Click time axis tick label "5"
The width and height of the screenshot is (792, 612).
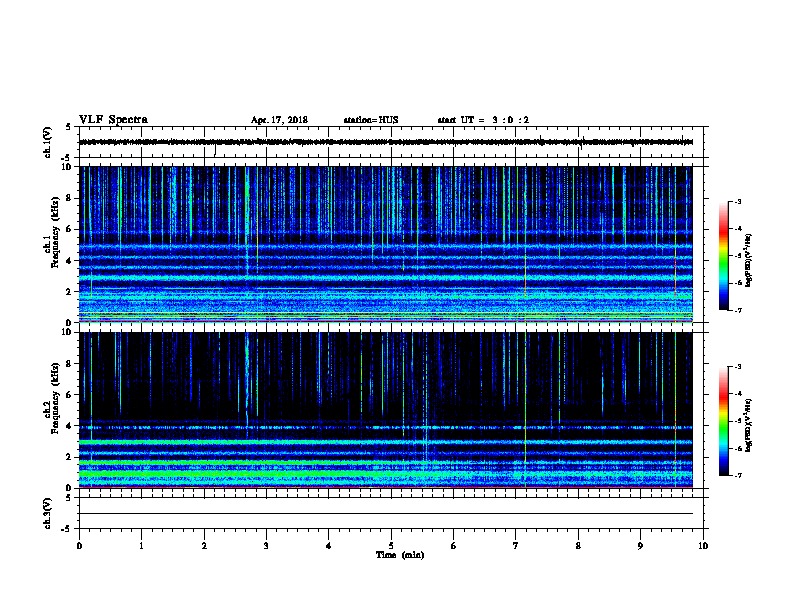(x=391, y=546)
